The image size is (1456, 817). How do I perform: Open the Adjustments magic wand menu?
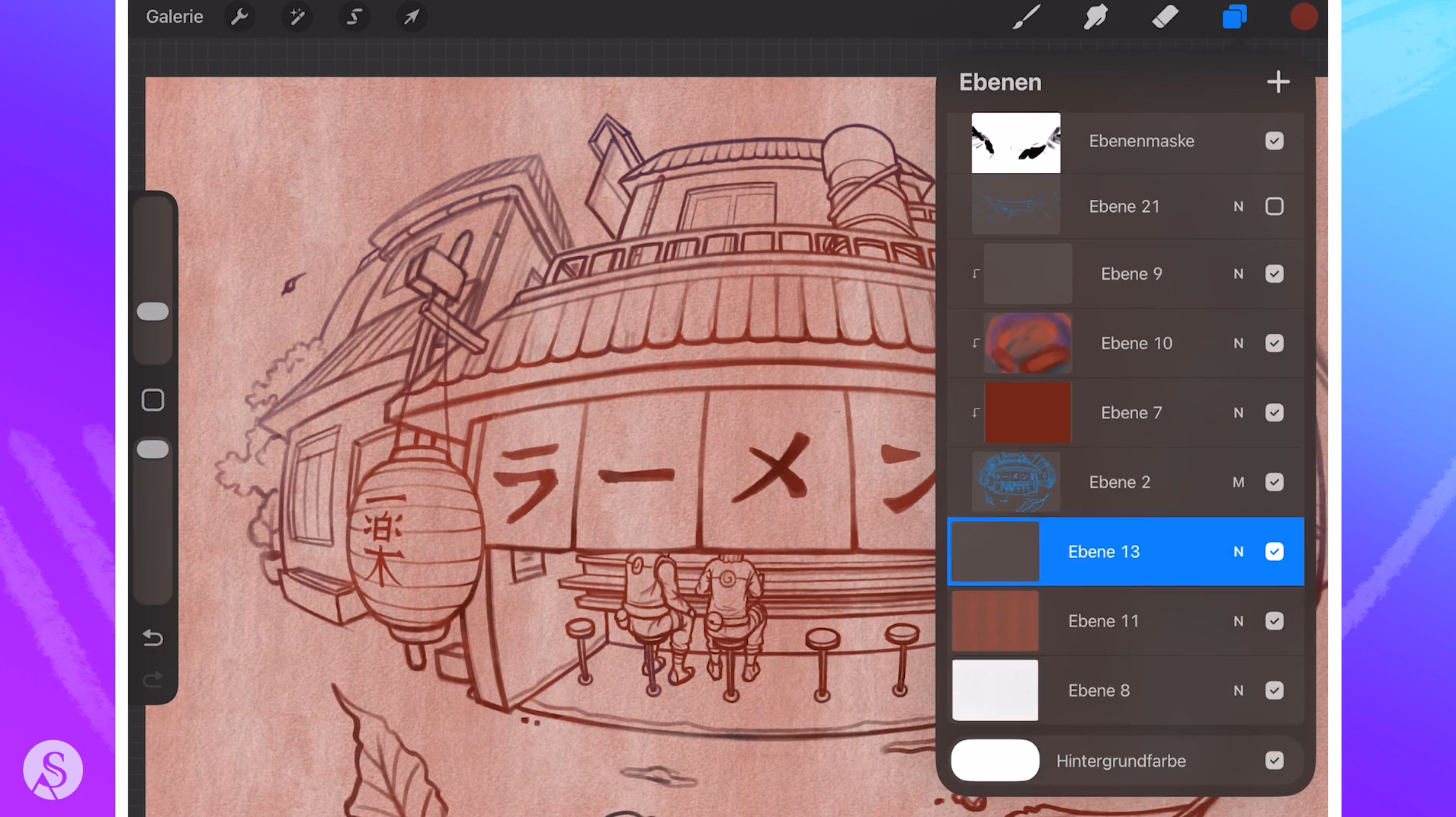pyautogui.click(x=297, y=17)
